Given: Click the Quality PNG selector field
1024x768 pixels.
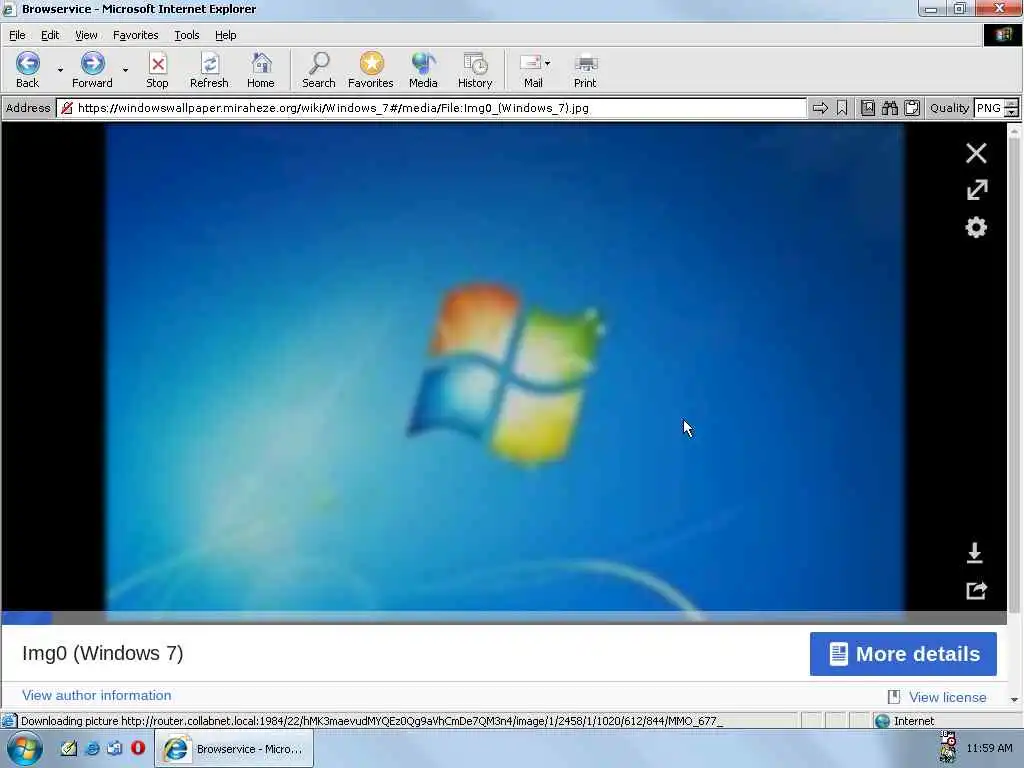Looking at the screenshot, I should coord(989,108).
